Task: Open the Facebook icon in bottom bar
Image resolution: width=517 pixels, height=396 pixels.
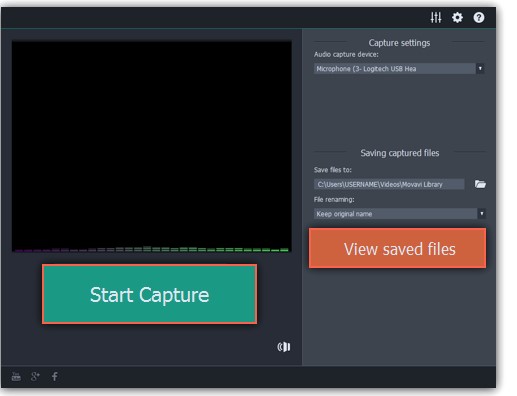Action: coord(55,376)
